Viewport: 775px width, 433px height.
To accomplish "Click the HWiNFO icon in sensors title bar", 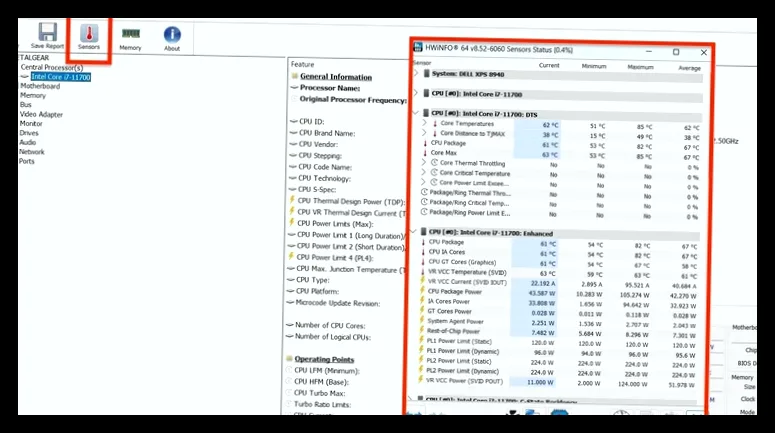I will coord(418,48).
